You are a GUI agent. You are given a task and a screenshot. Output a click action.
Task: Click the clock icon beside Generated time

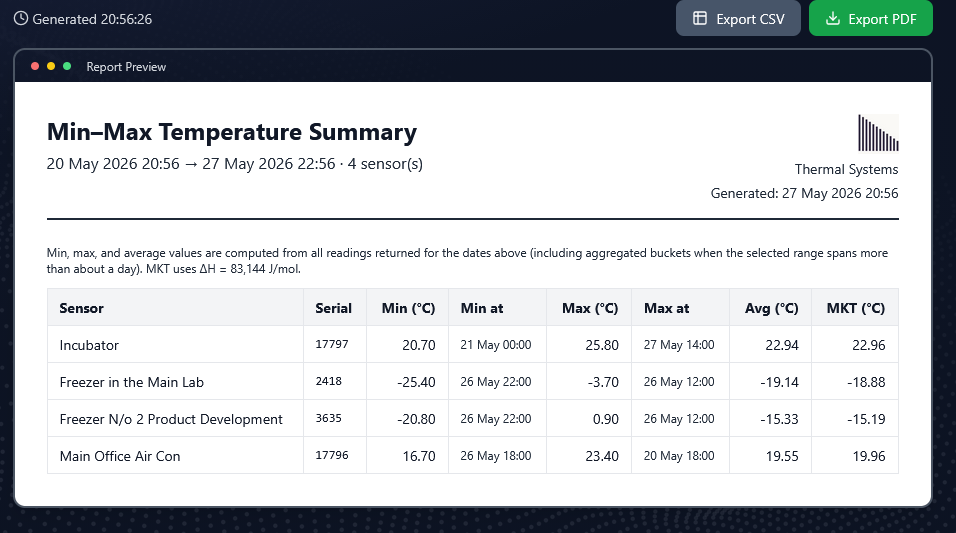(x=21, y=19)
